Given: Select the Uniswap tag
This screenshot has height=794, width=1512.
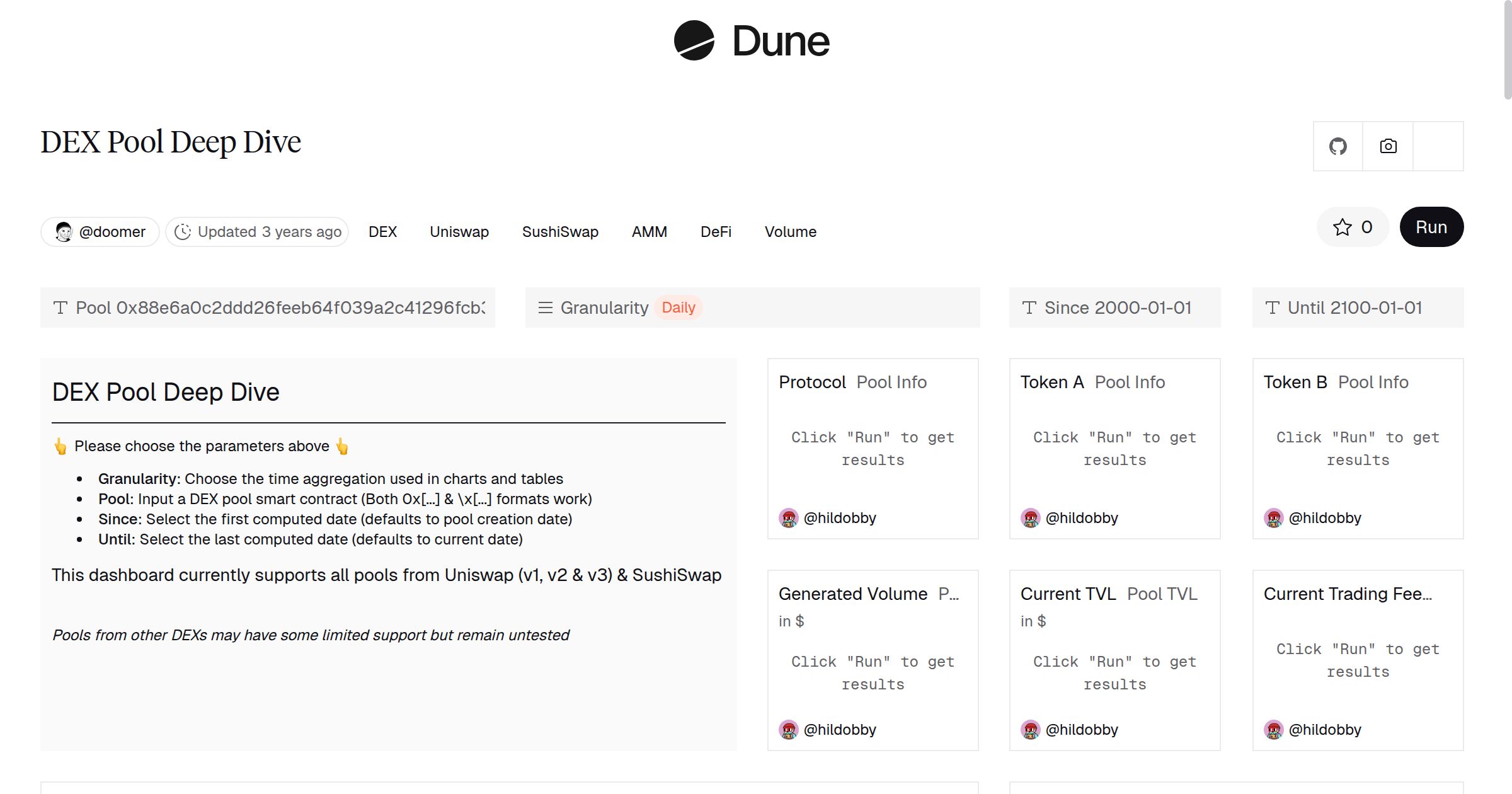Looking at the screenshot, I should [459, 231].
